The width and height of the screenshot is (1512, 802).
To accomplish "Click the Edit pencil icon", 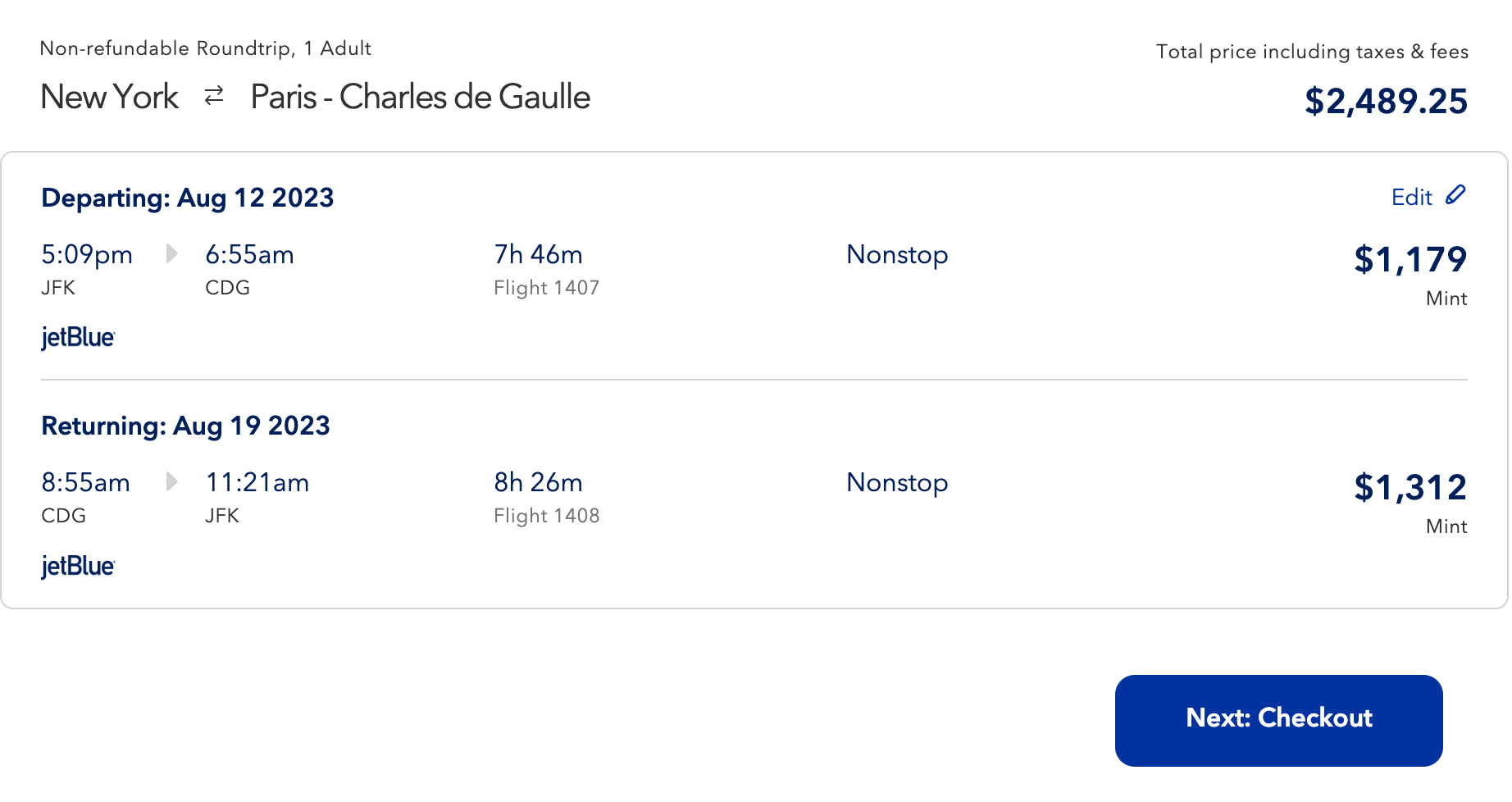I will point(1455,195).
